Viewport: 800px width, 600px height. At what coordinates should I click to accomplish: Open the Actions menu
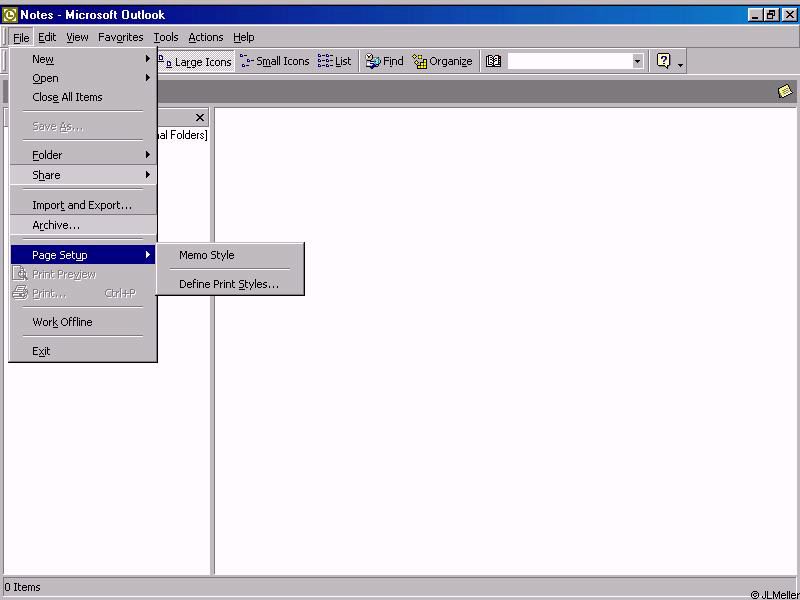click(206, 37)
